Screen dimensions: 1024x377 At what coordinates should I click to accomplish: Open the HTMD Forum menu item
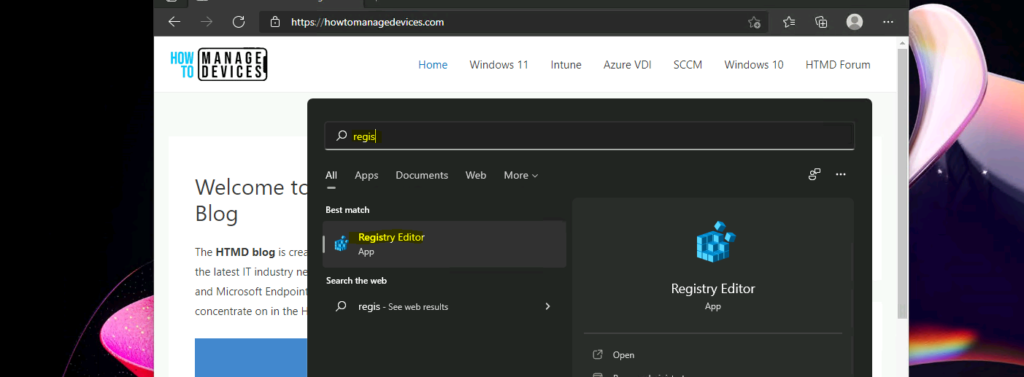pyautogui.click(x=838, y=65)
